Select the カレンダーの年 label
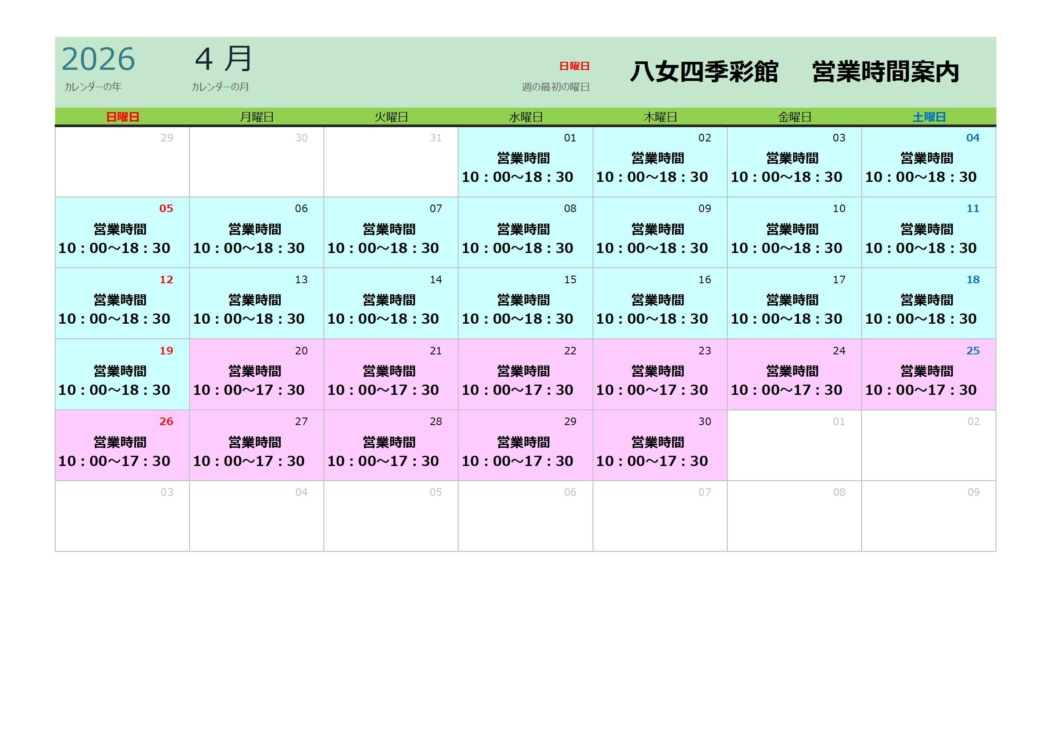Viewport: 1040px width, 735px height. pos(92,87)
